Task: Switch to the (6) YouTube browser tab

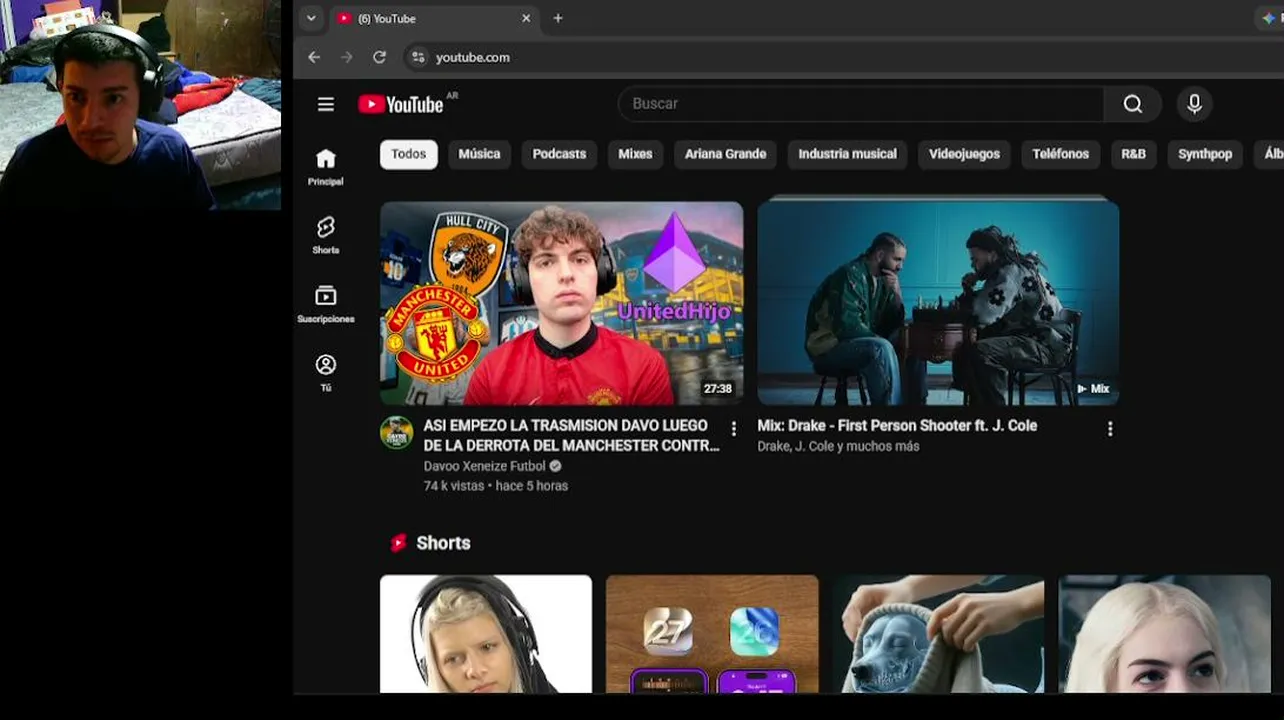Action: pos(436,18)
